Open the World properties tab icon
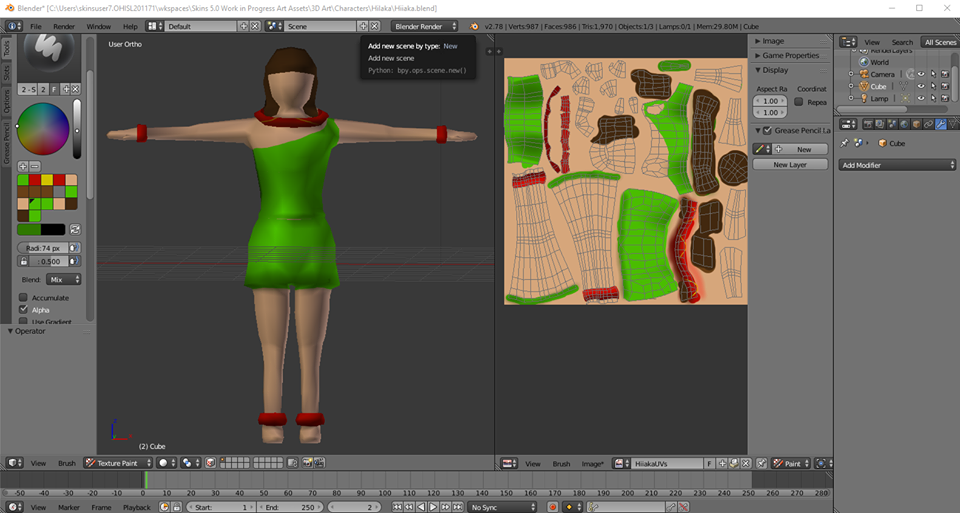Image resolution: width=960 pixels, height=513 pixels. [x=904, y=124]
